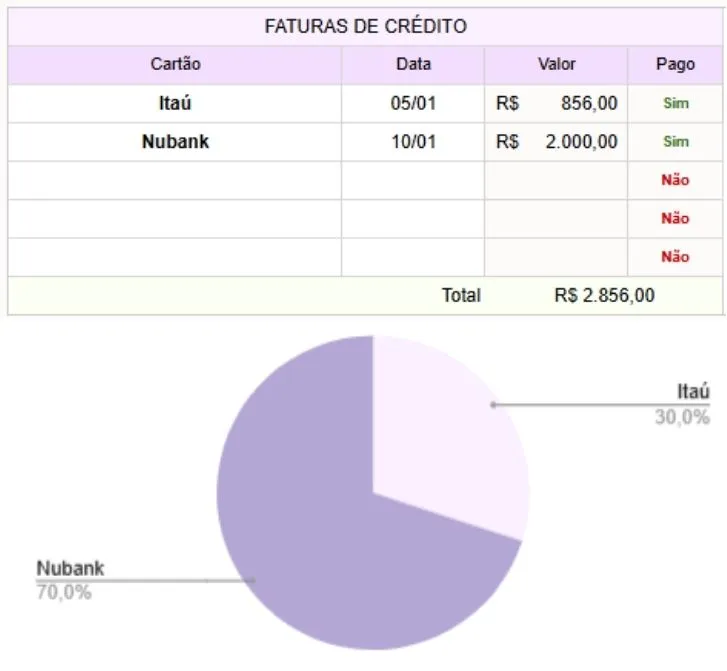727x671 pixels.
Task: Click the Valor column header
Action: [556, 65]
